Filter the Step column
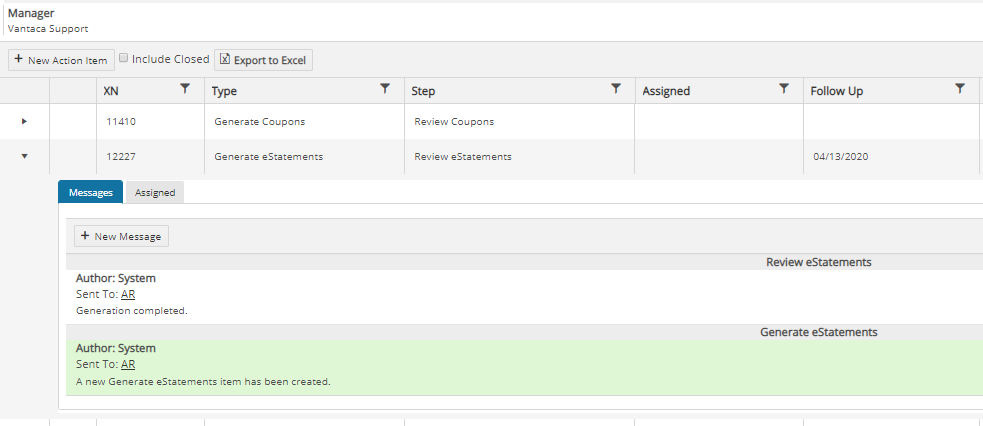 pyautogui.click(x=616, y=89)
